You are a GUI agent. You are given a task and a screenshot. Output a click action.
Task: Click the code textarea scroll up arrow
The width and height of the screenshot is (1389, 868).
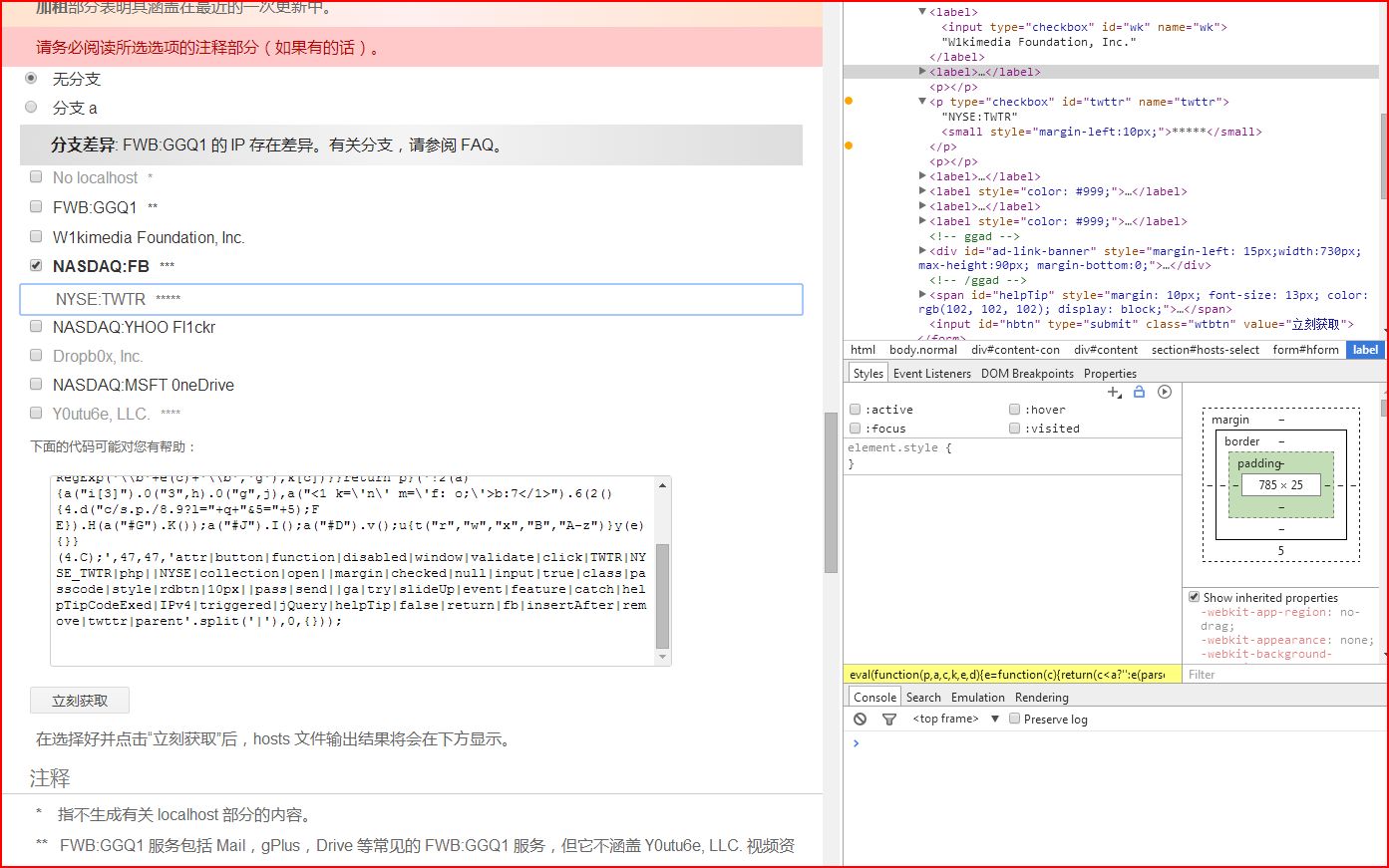662,485
